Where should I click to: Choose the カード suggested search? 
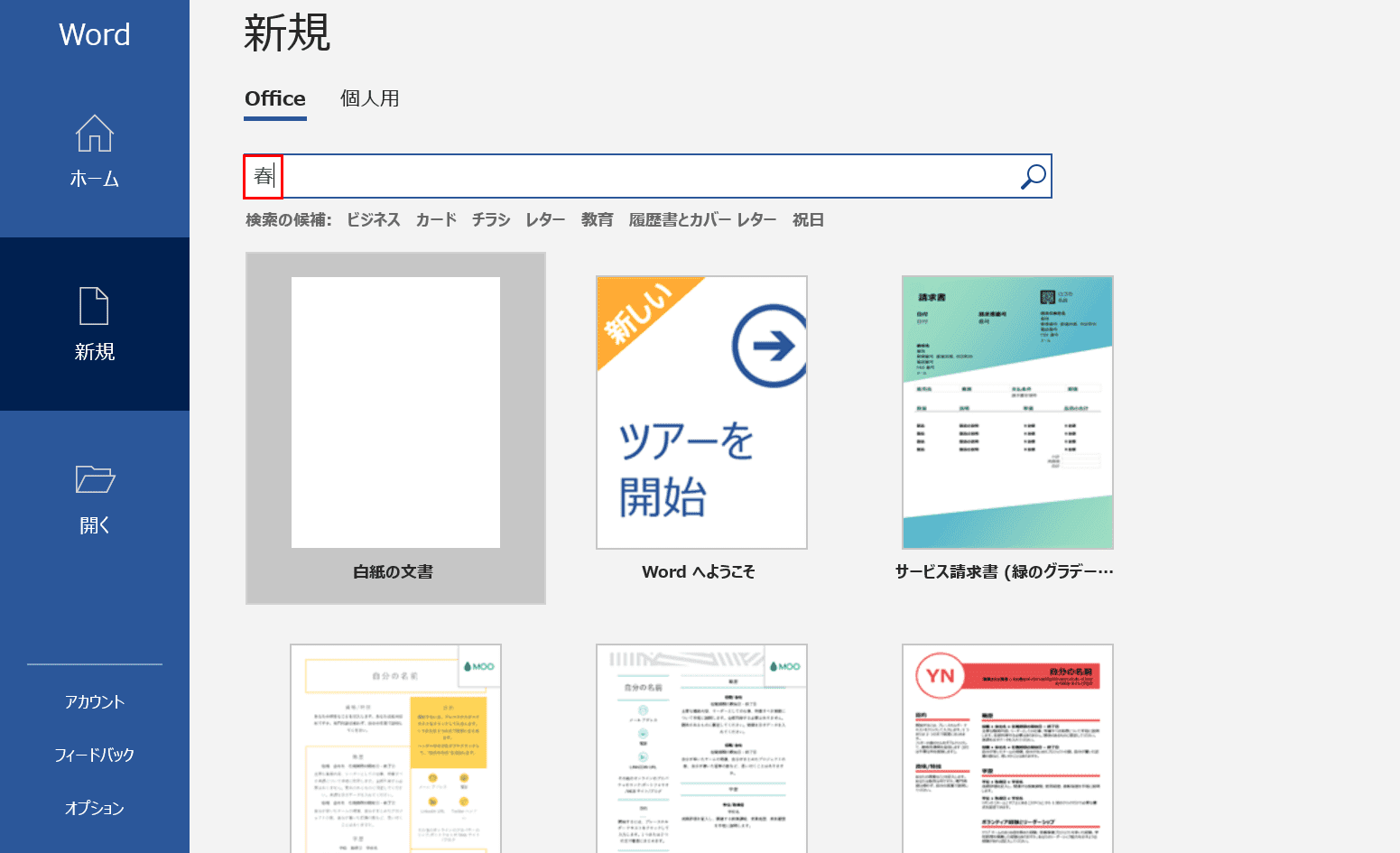click(436, 219)
